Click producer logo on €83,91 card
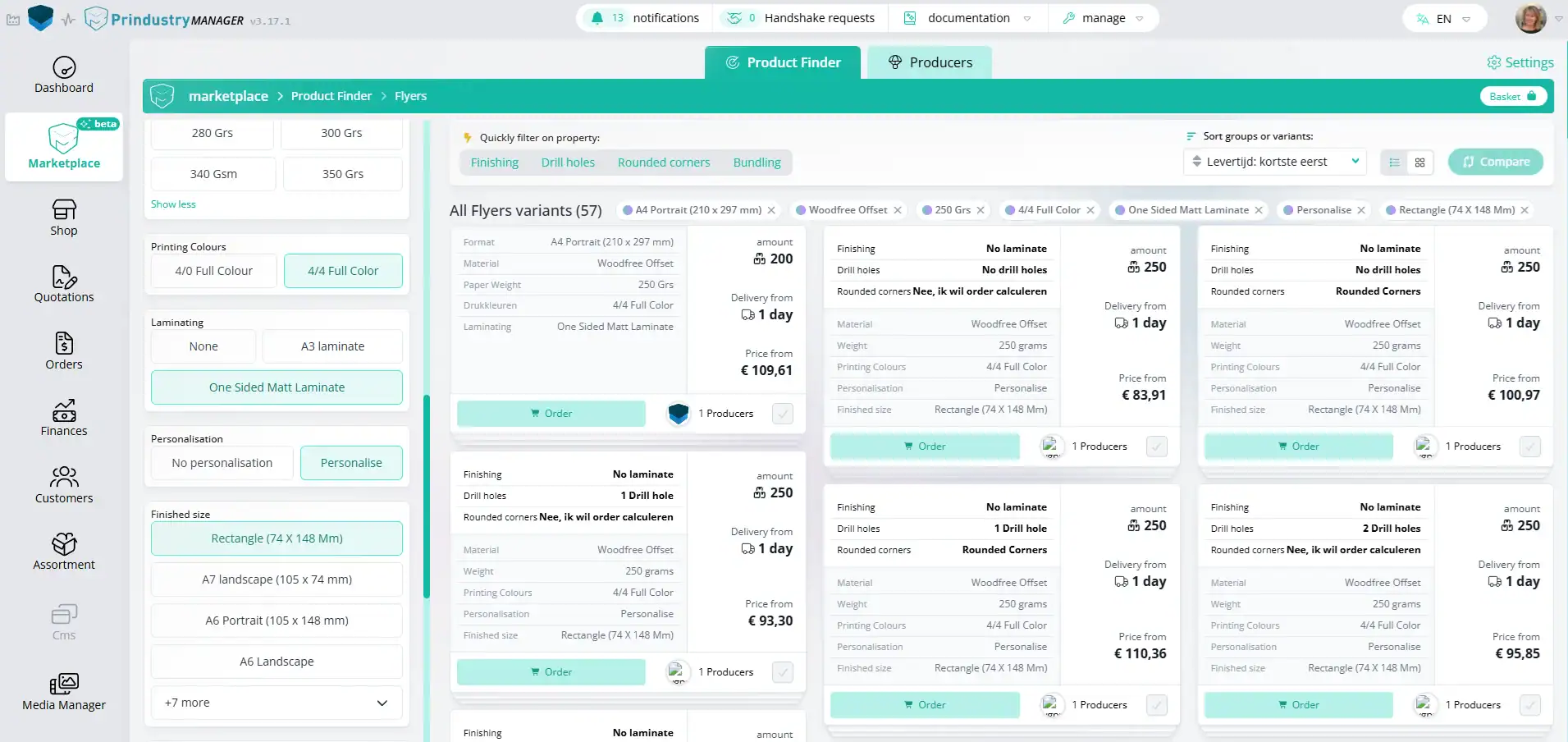This screenshot has width=1568, height=742. [1052, 447]
